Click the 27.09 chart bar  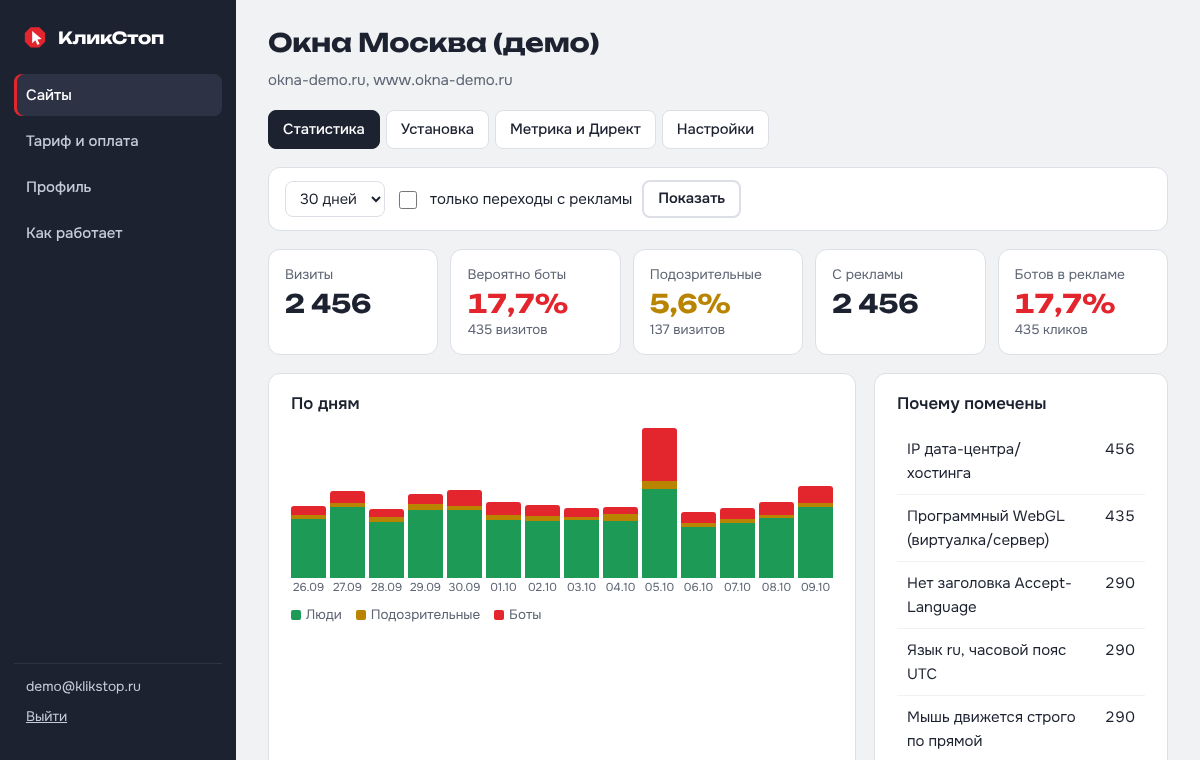(x=347, y=534)
